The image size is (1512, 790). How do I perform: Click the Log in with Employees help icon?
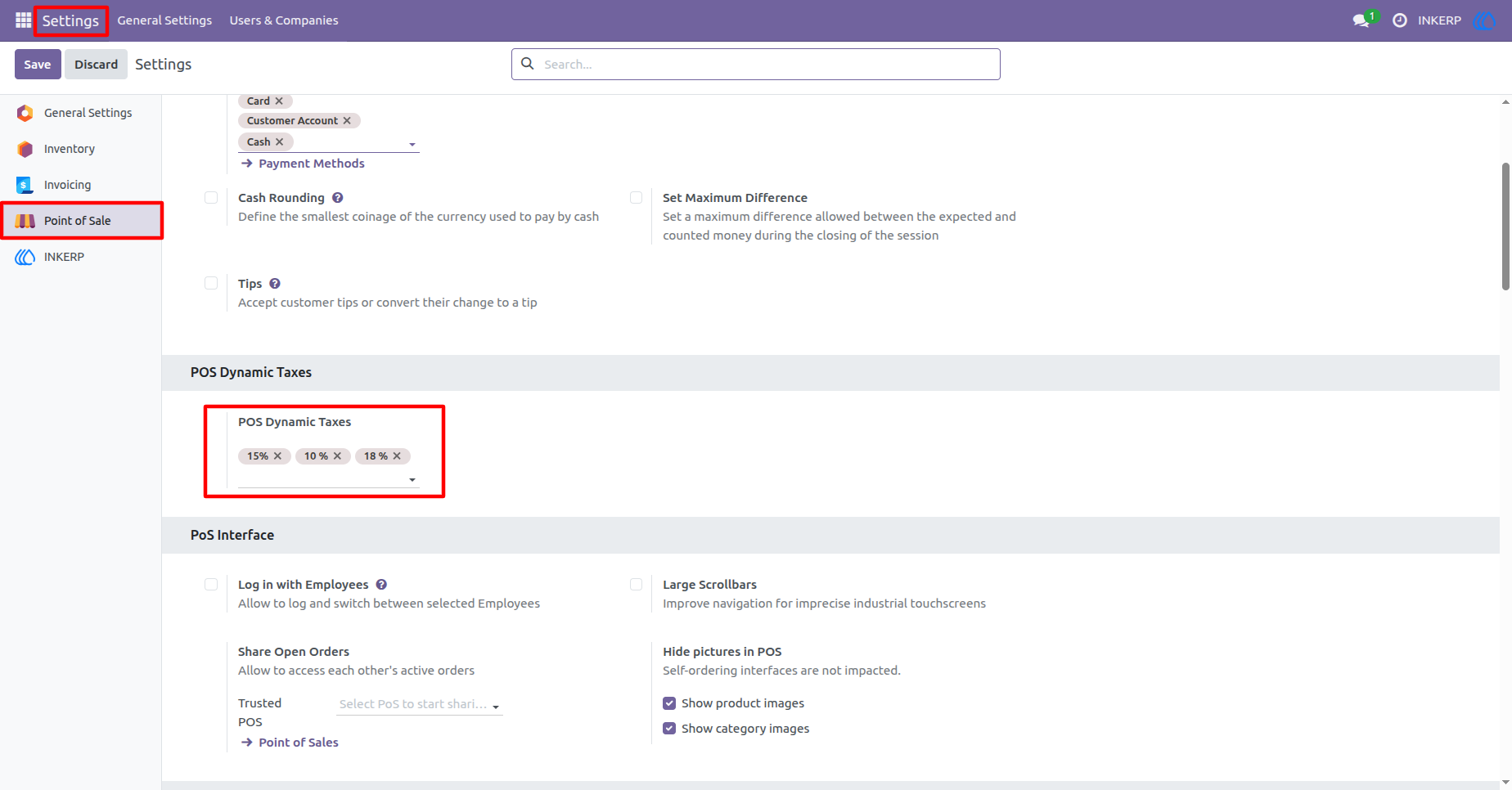381,585
